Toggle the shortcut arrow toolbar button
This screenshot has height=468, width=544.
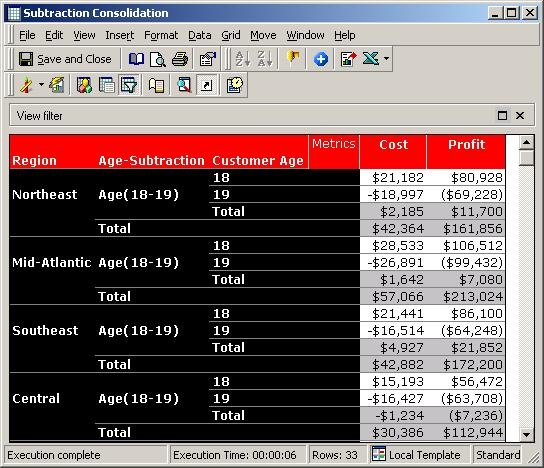pyautogui.click(x=207, y=85)
